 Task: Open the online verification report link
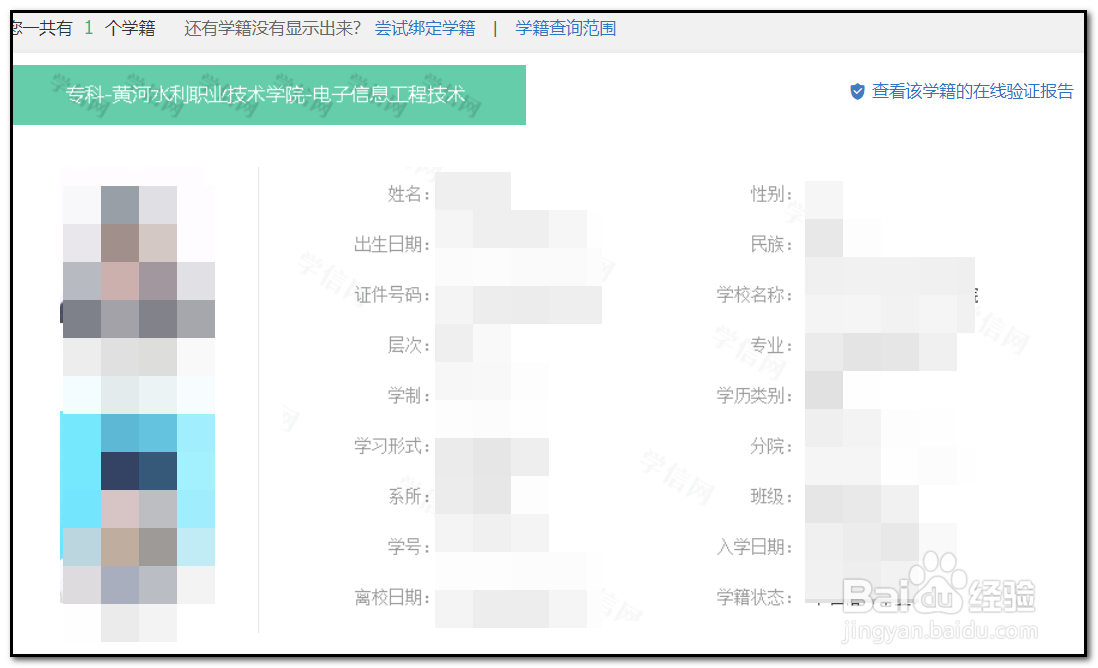click(x=970, y=92)
